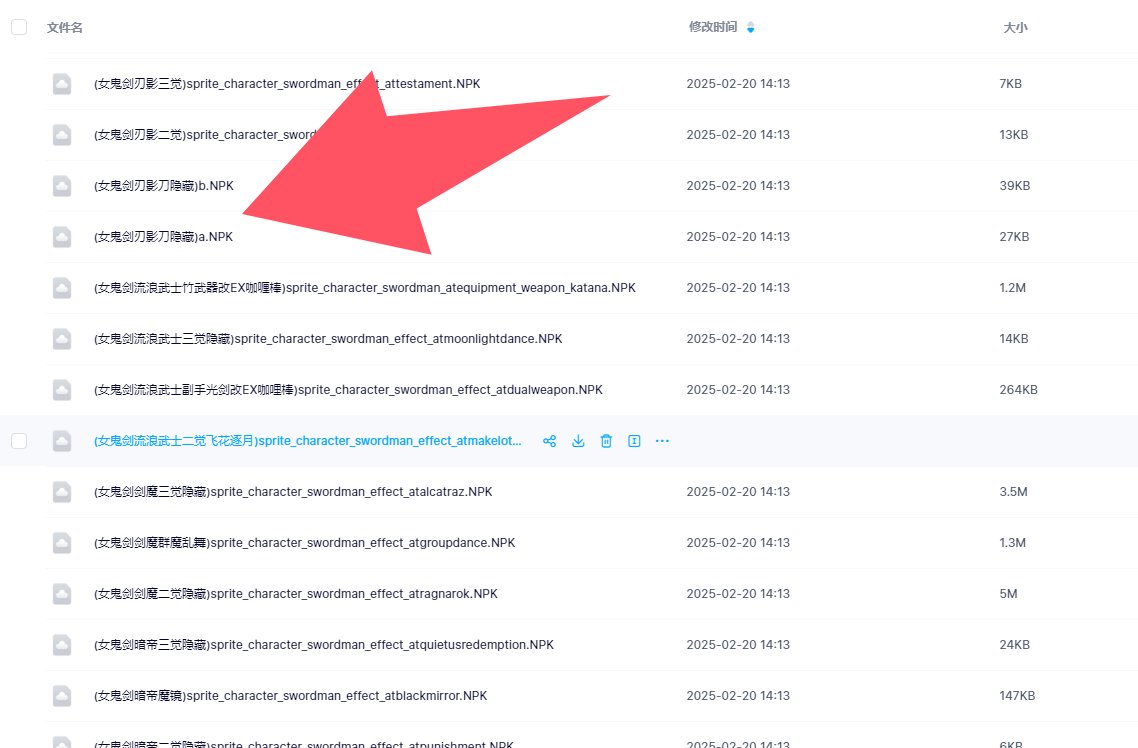Screen dimensions: 1138x748
Task: Click date cell of the atblackmirror.NPK row
Action: click(x=738, y=696)
